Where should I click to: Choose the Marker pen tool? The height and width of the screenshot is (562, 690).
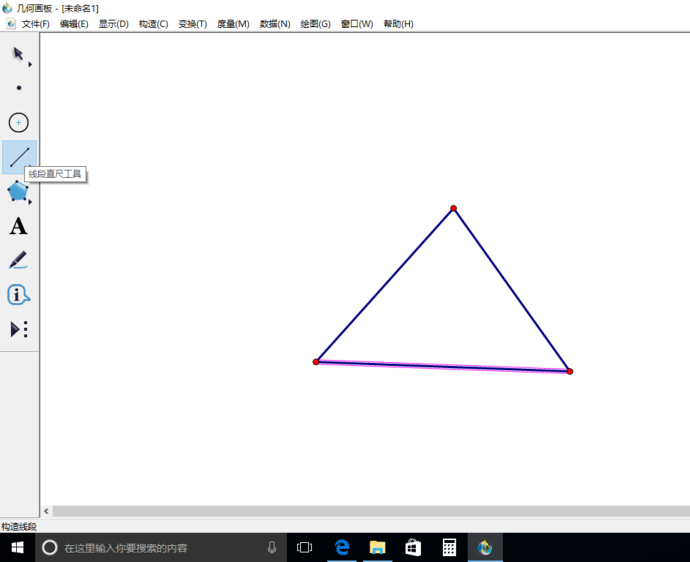pos(18,260)
